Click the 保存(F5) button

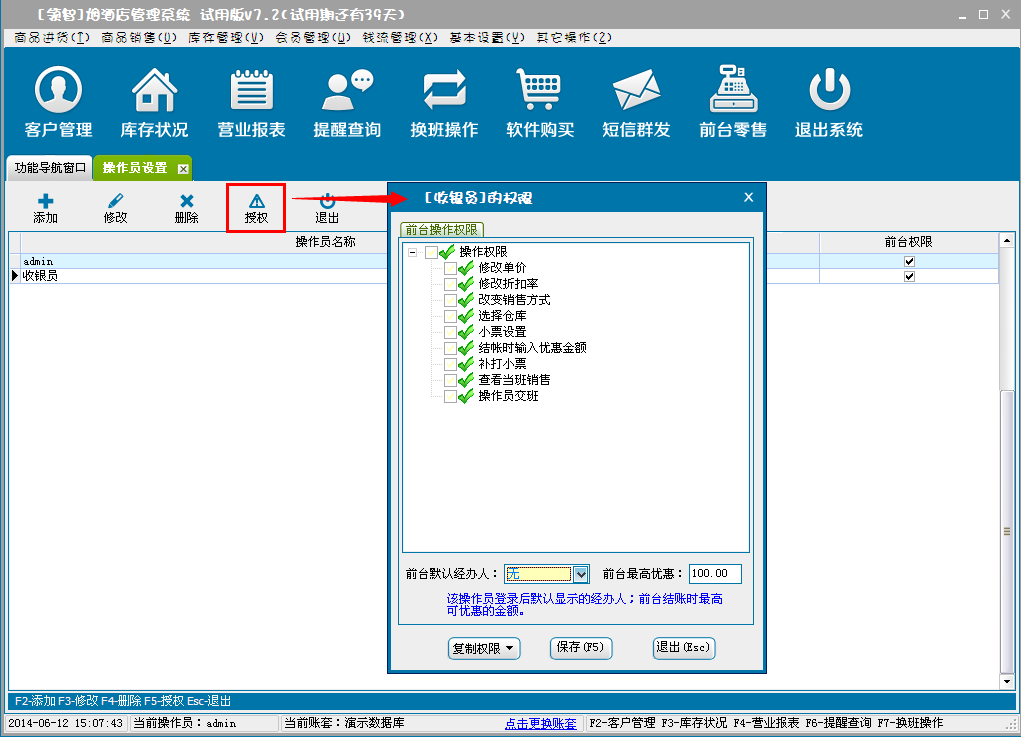pyautogui.click(x=581, y=648)
